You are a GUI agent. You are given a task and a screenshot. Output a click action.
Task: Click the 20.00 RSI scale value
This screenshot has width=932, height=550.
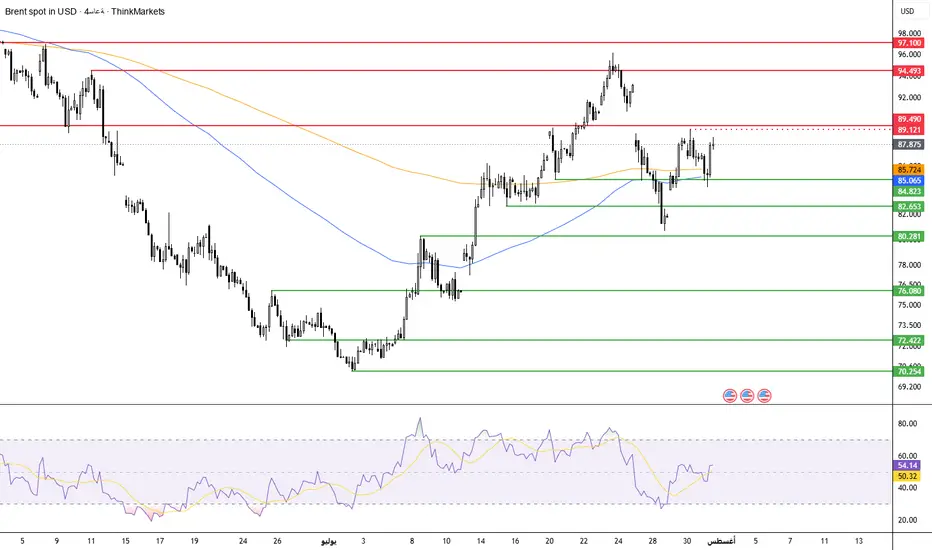point(907,520)
